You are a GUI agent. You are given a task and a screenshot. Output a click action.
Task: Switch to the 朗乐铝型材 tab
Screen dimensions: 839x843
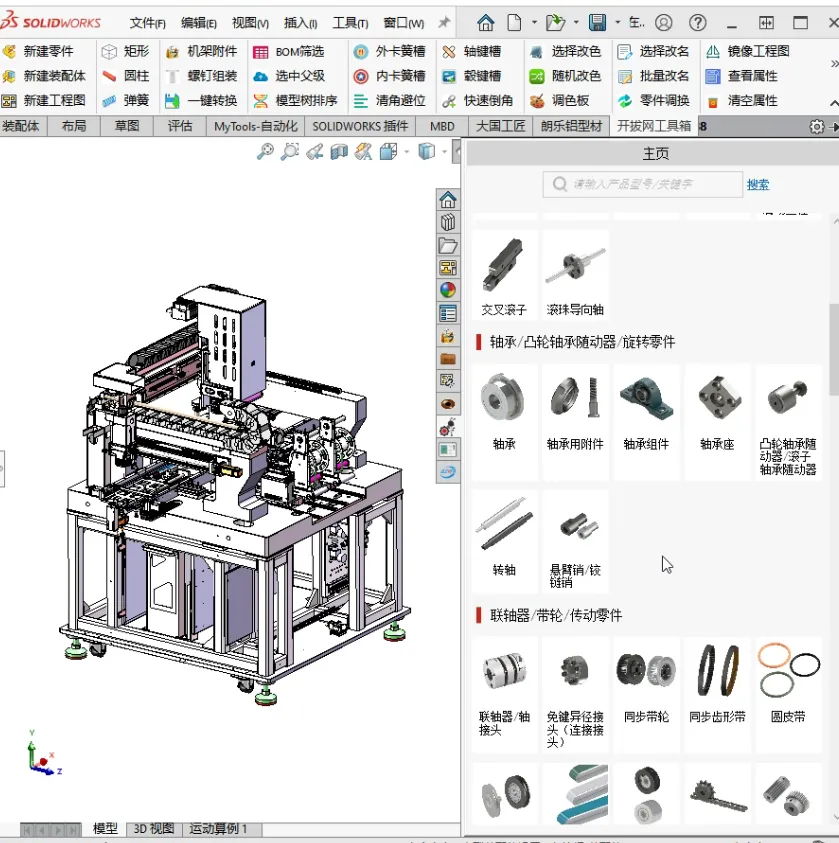point(571,126)
